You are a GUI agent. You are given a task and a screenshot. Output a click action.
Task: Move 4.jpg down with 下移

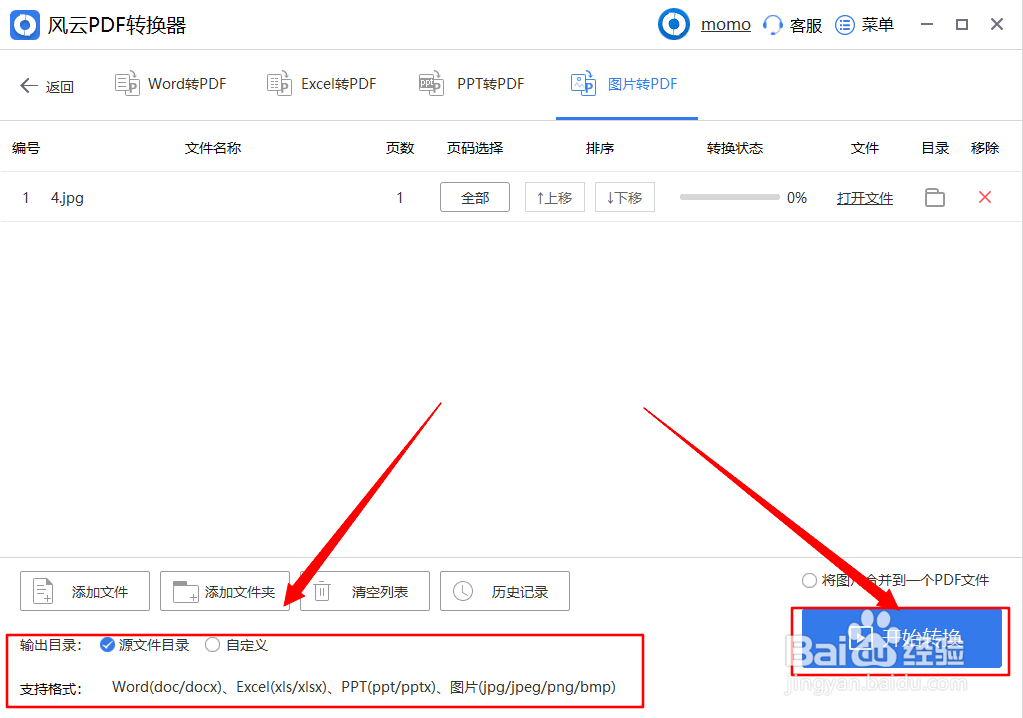624,197
